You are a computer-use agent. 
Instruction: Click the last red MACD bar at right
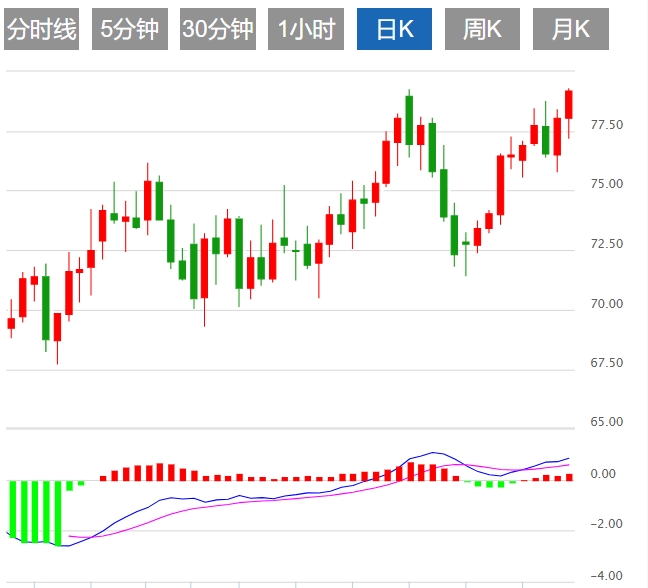click(x=569, y=477)
